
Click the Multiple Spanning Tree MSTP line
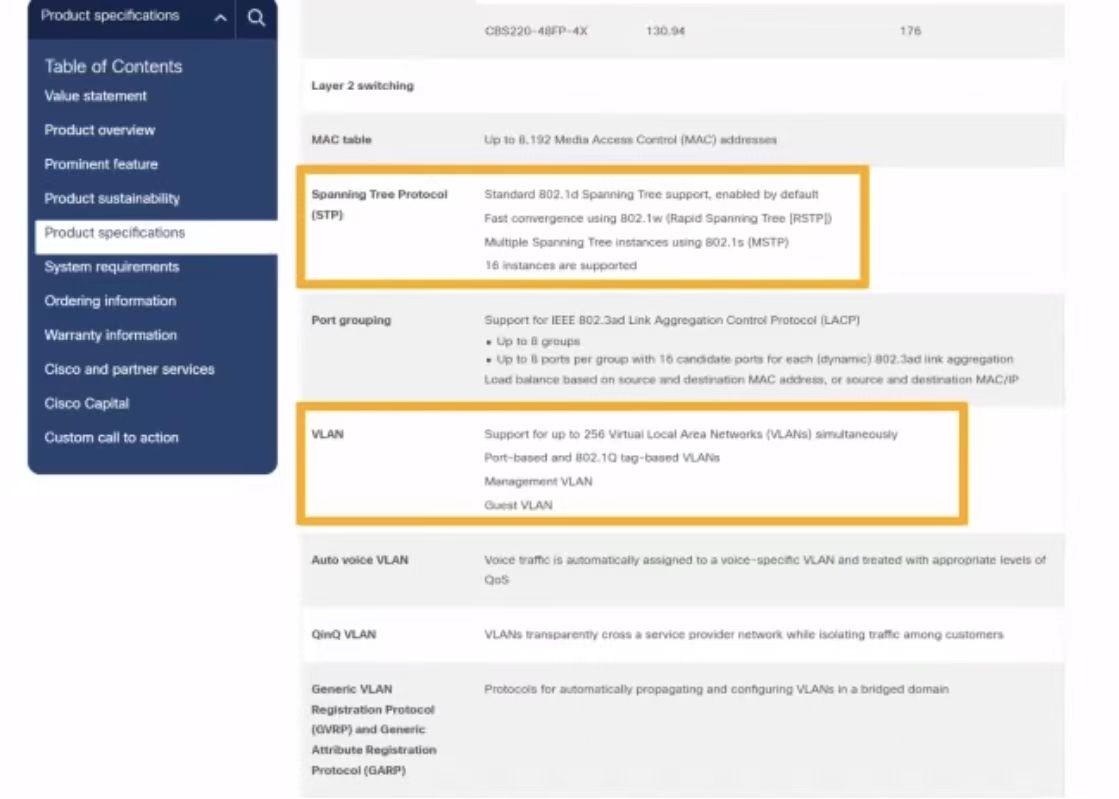pyautogui.click(x=637, y=242)
